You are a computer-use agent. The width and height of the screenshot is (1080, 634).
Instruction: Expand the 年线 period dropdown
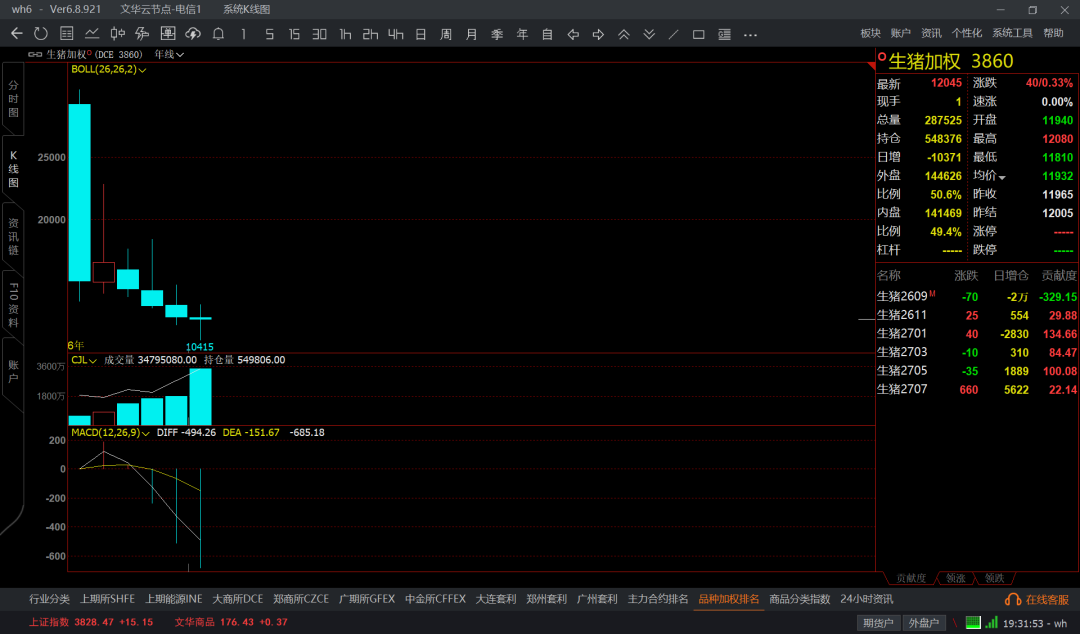[x=169, y=54]
